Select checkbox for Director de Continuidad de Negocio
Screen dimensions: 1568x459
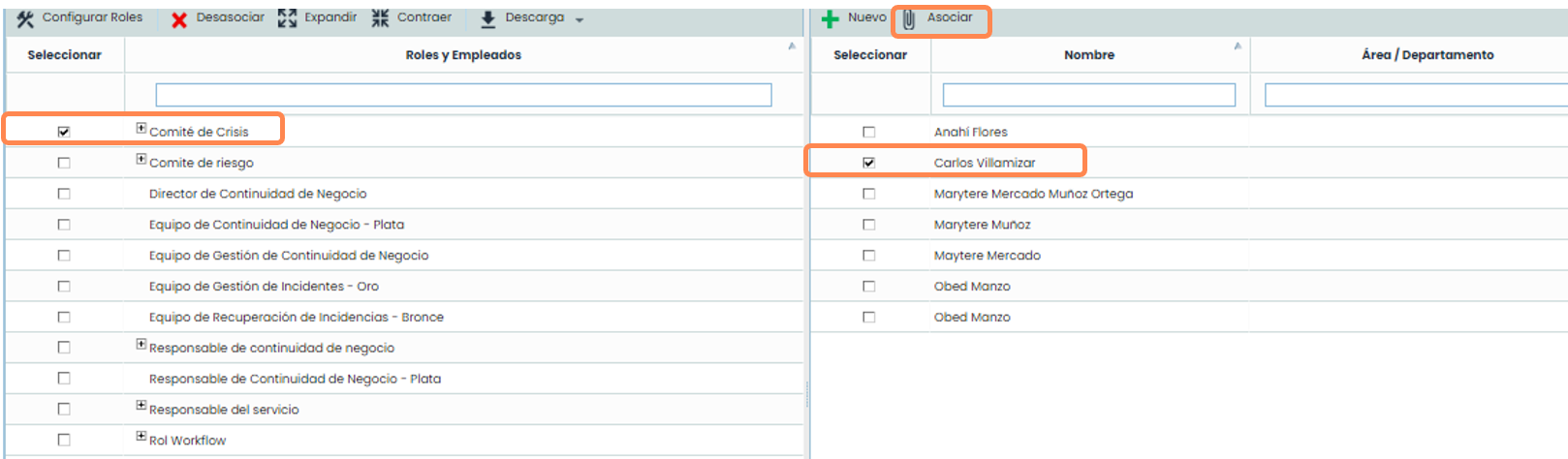pyautogui.click(x=64, y=194)
